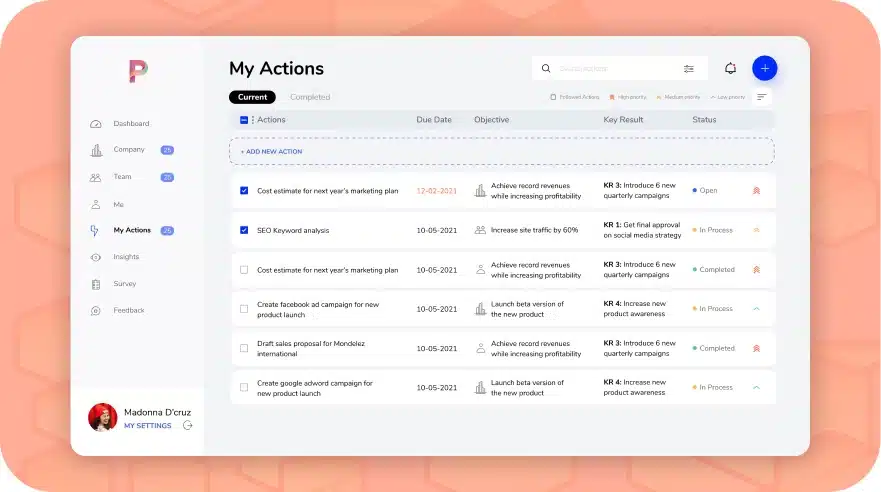This screenshot has height=492, width=881.
Task: Check the Draft sales proposal action
Action: [x=244, y=348]
